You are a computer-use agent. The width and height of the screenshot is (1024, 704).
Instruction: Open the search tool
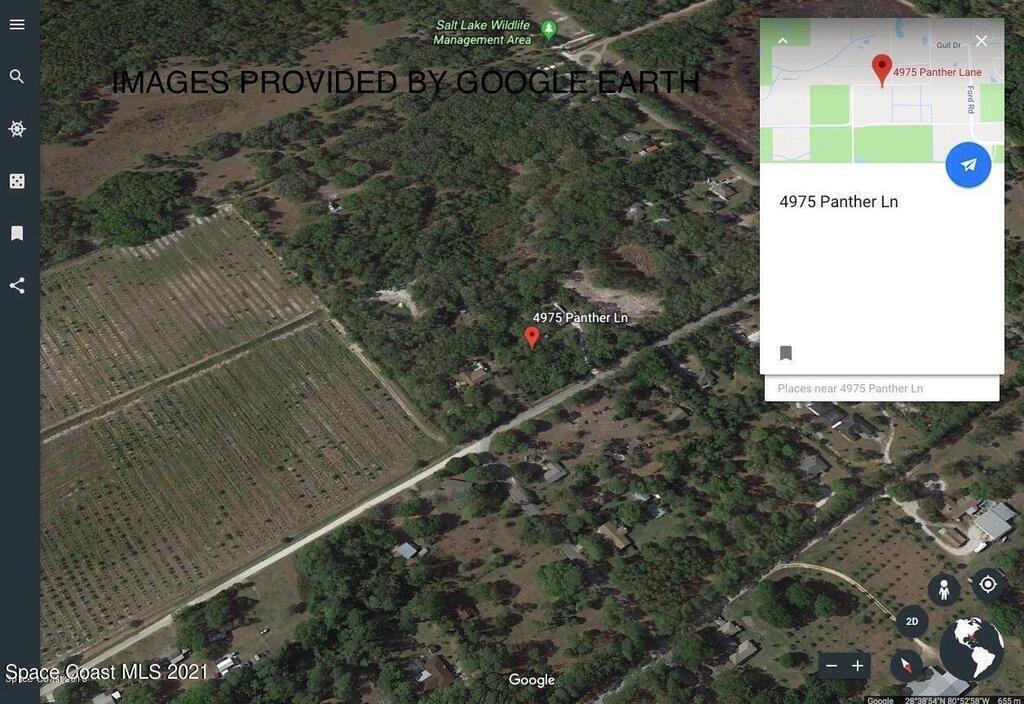[17, 76]
